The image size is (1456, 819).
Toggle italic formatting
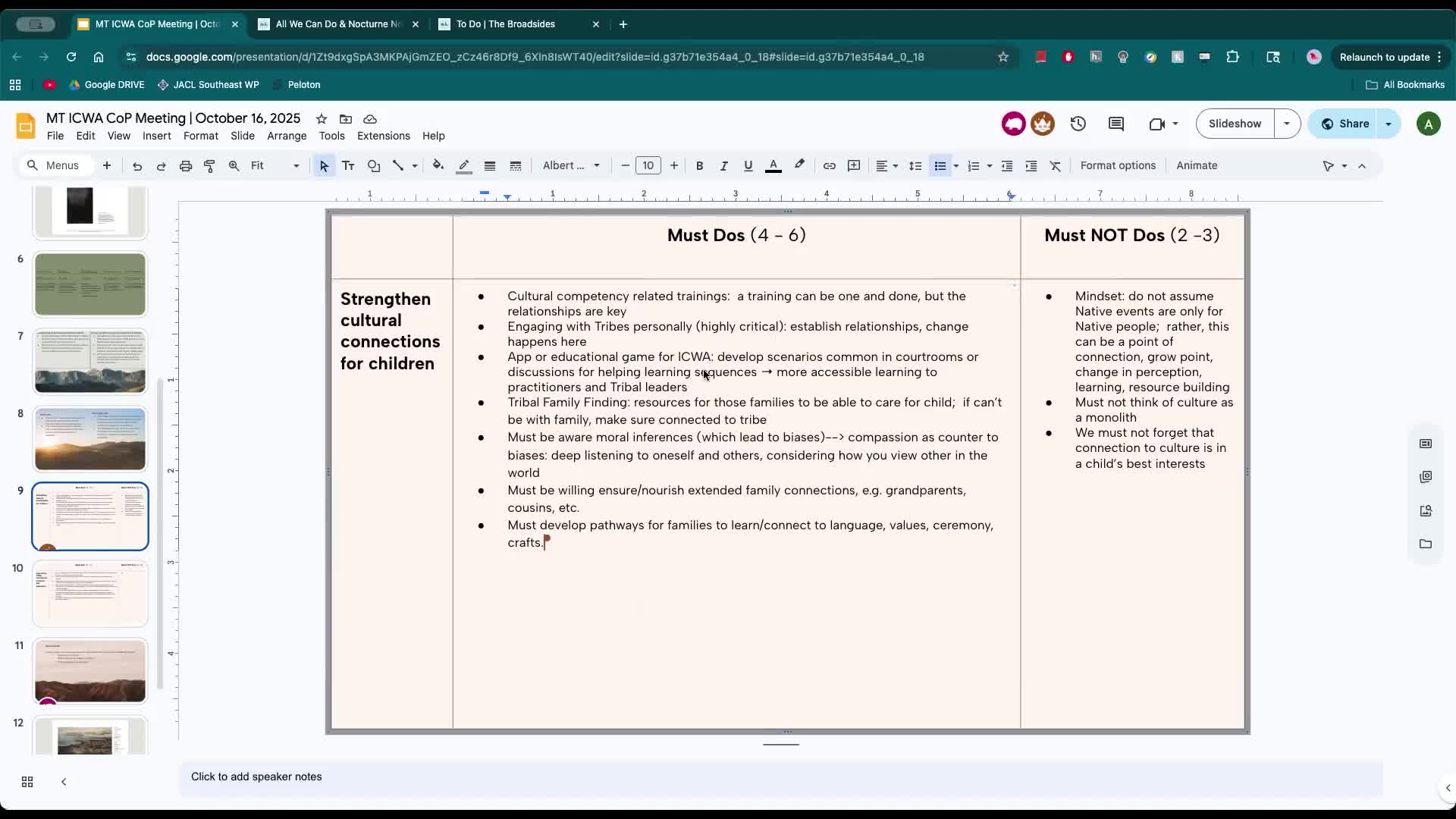(723, 165)
